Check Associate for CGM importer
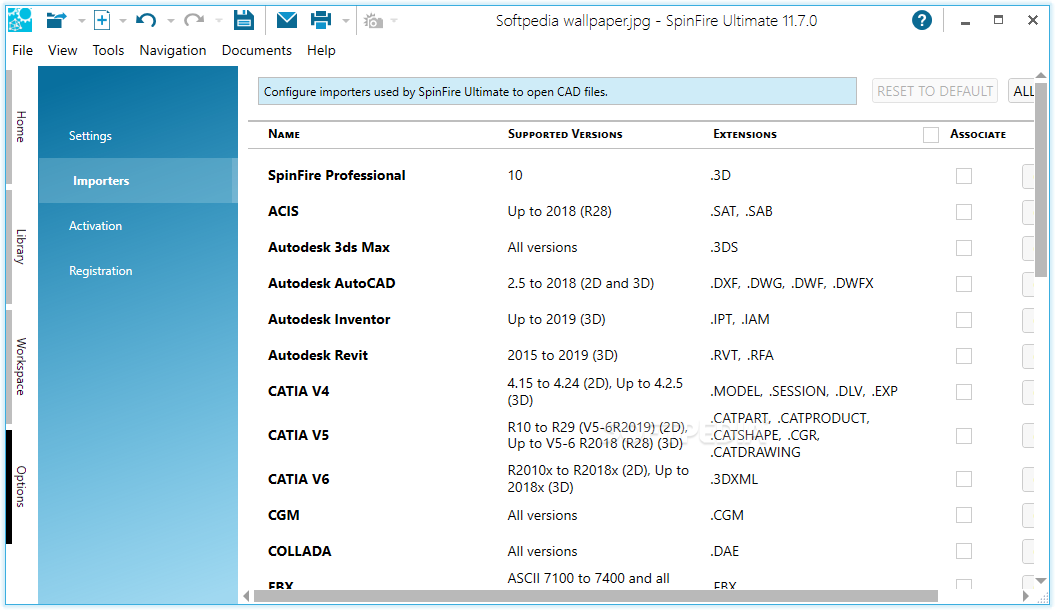Viewport: 1055px width, 610px height. click(x=963, y=515)
